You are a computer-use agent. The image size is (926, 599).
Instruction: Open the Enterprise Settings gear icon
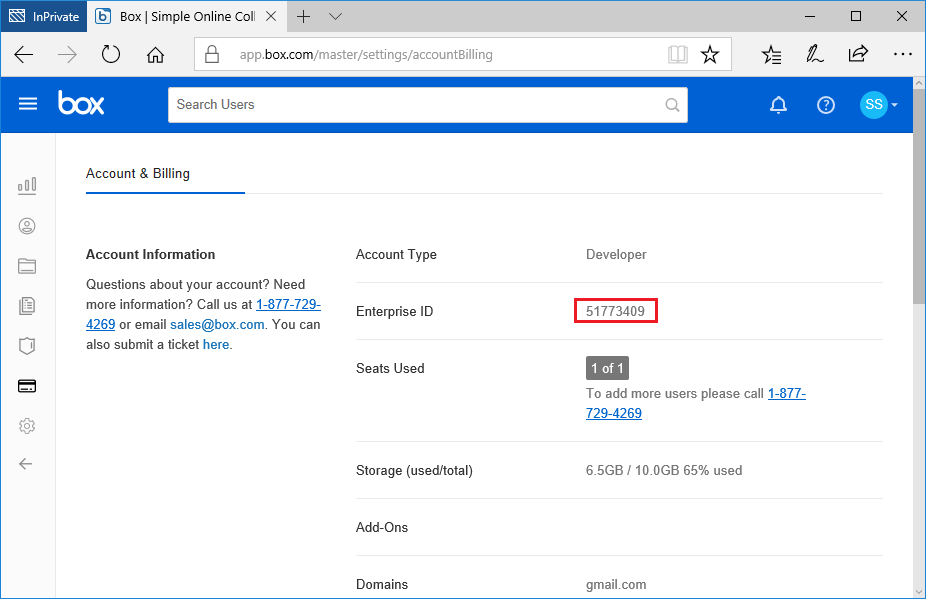coord(27,426)
